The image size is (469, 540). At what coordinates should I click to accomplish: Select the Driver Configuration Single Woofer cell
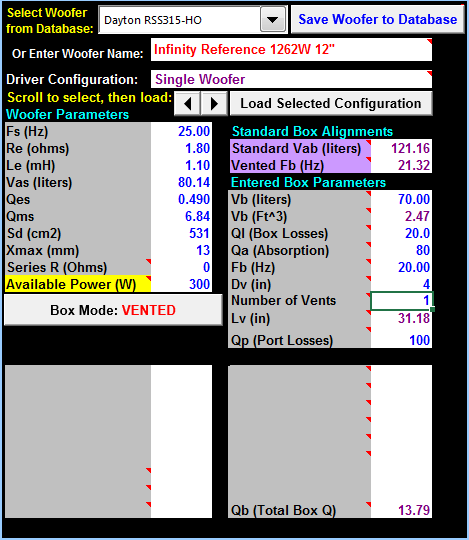[291, 79]
